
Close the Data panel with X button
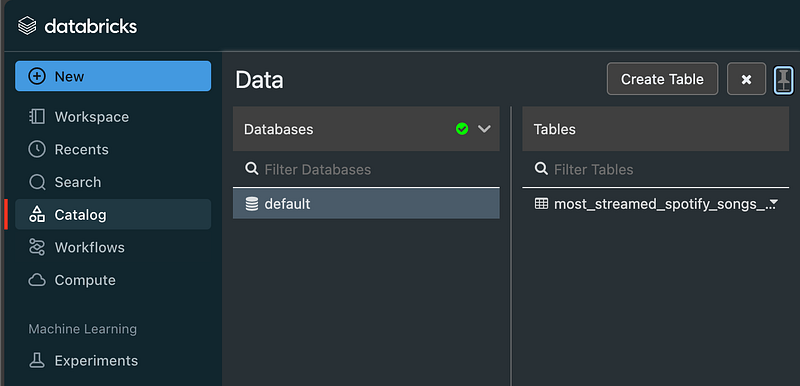coord(746,79)
